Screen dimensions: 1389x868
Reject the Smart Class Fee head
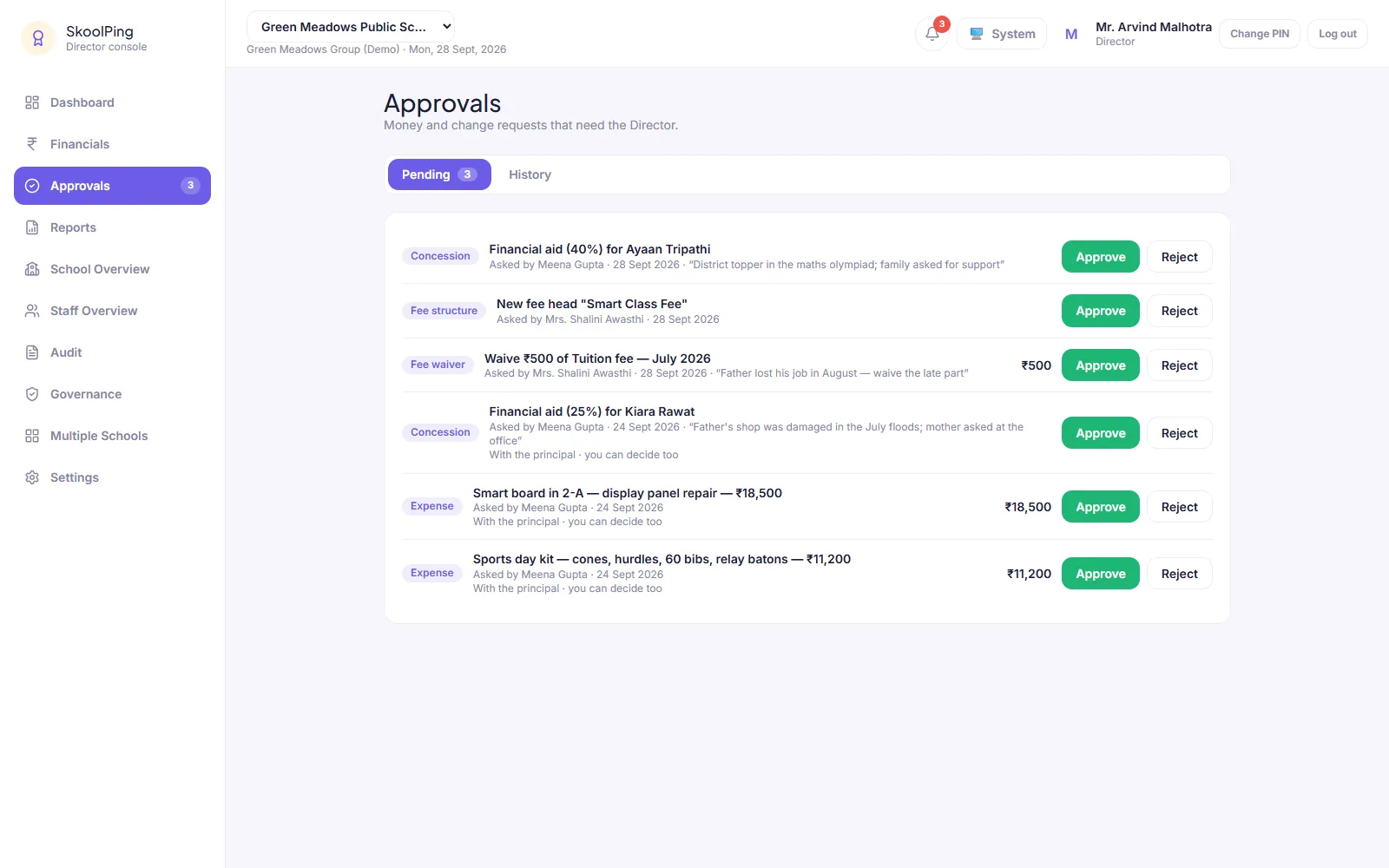1180,311
